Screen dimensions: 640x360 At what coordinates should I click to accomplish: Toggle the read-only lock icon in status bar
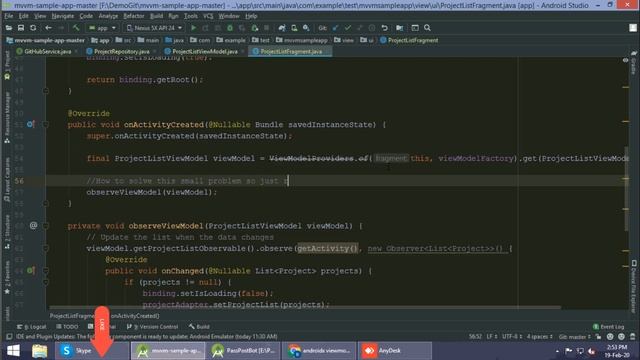598,337
